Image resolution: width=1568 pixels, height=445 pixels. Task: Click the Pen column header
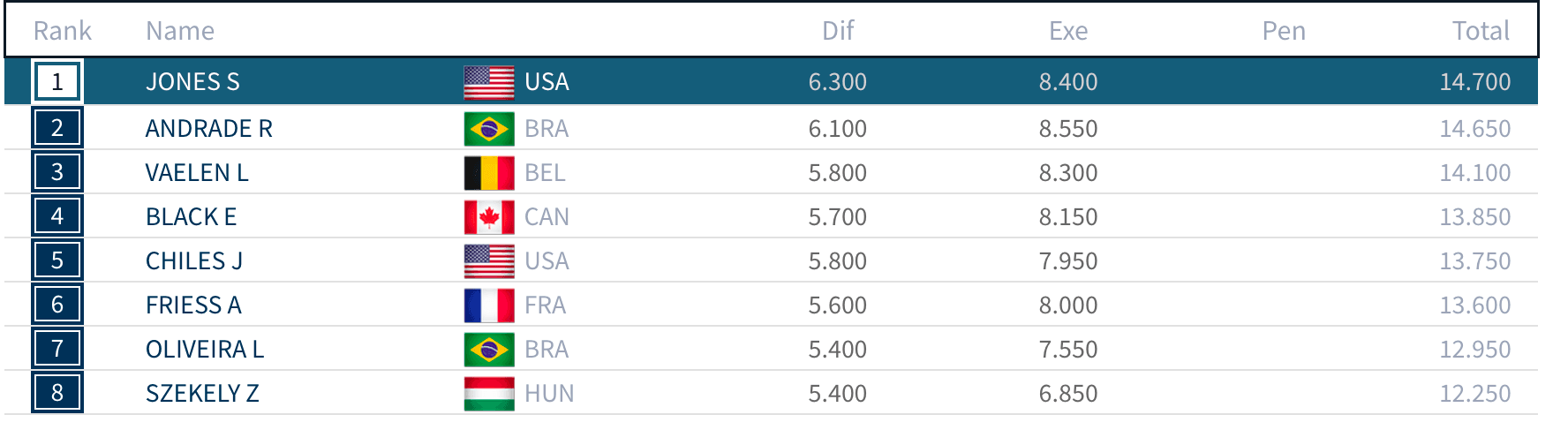[1283, 31]
